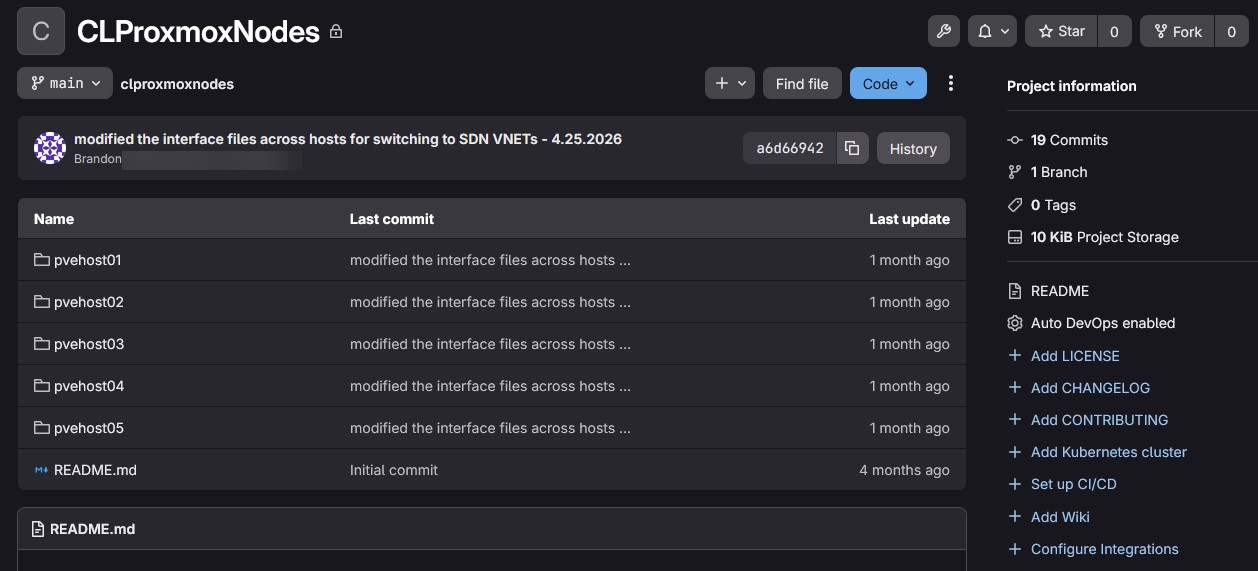Star the CLProxmoxNodes project
The height and width of the screenshot is (571, 1258).
click(x=1061, y=31)
